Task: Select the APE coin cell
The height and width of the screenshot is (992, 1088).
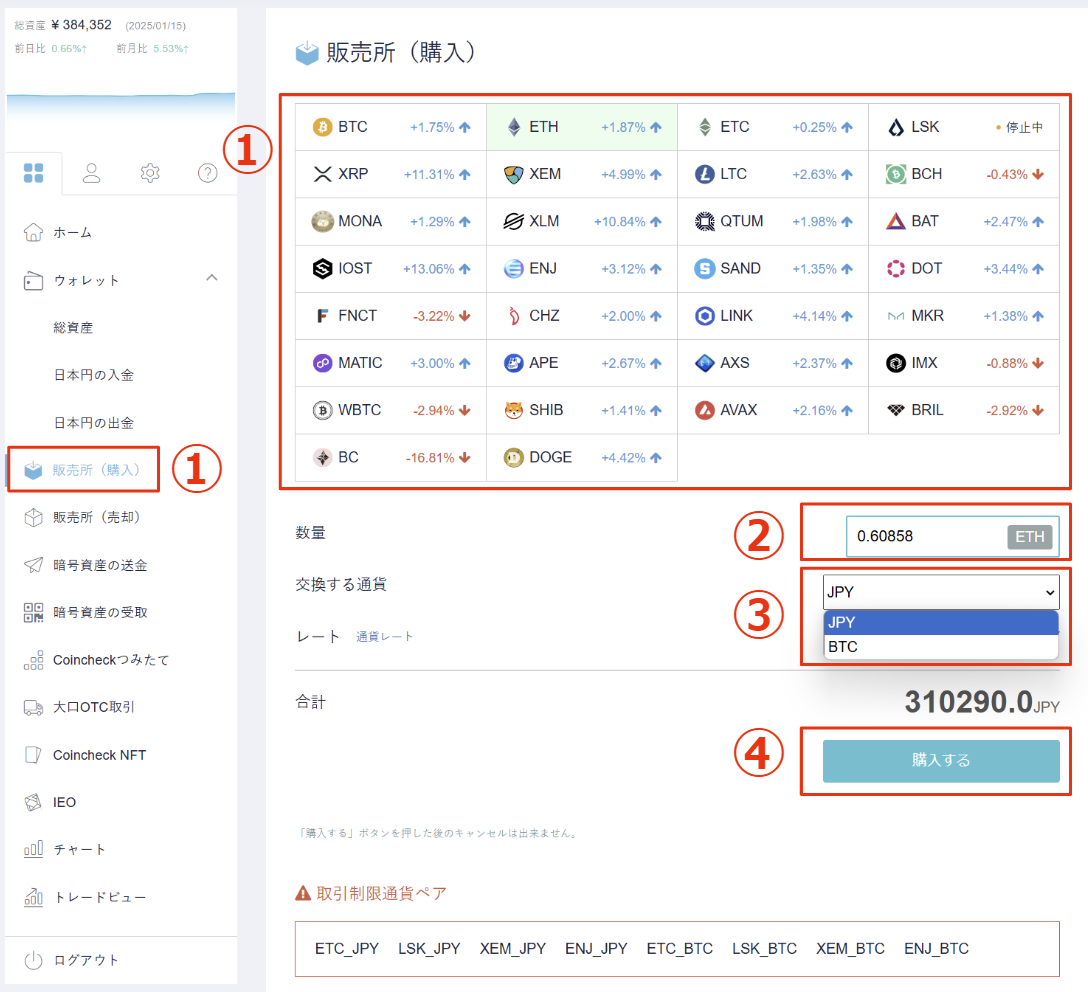Action: (582, 363)
